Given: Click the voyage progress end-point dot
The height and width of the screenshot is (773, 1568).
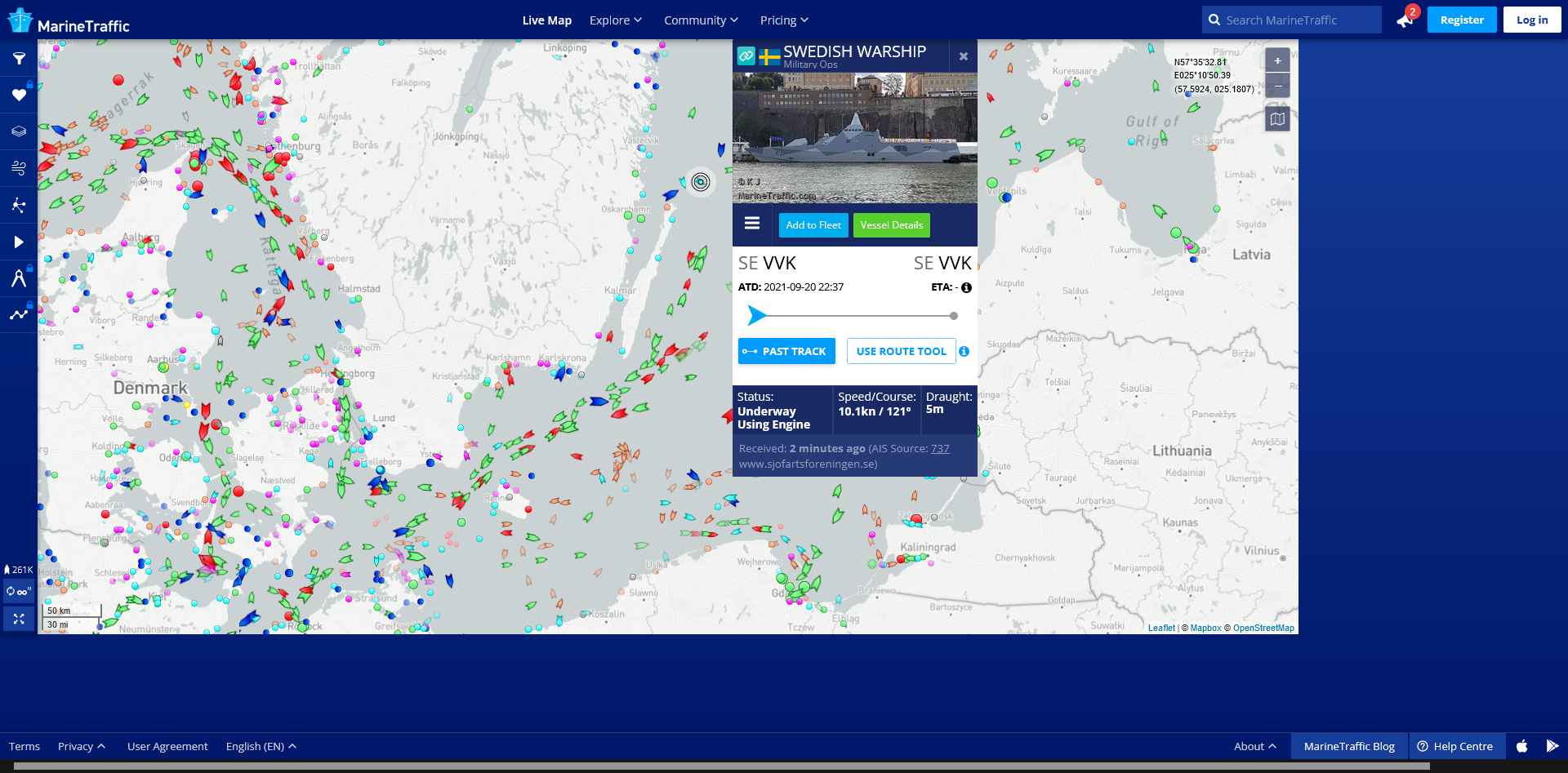Looking at the screenshot, I should tap(953, 315).
